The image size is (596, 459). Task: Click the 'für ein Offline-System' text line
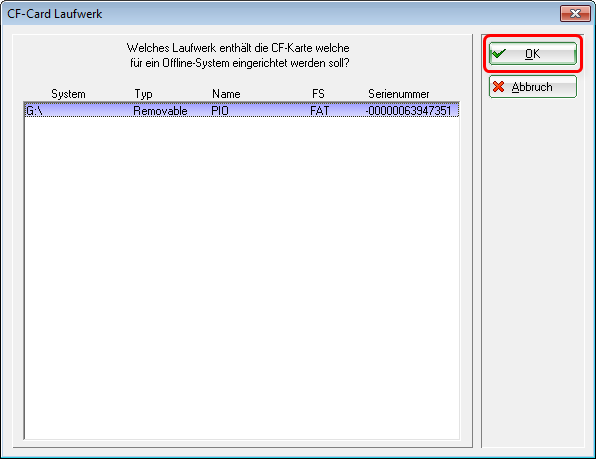tap(239, 63)
